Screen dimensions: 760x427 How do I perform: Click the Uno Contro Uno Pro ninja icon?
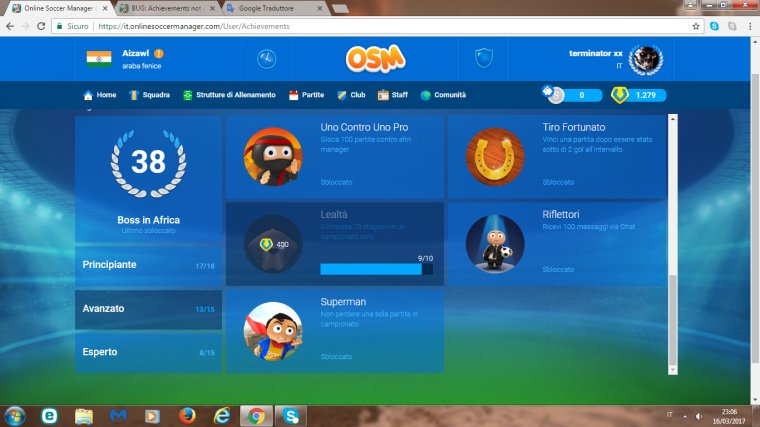[x=273, y=157]
